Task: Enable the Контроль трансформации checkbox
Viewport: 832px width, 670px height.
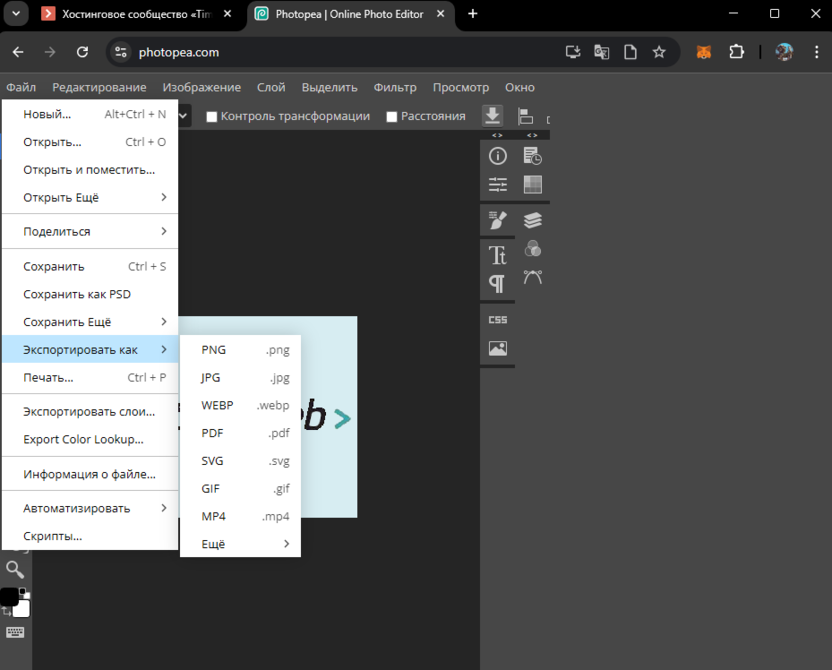Action: click(x=212, y=117)
